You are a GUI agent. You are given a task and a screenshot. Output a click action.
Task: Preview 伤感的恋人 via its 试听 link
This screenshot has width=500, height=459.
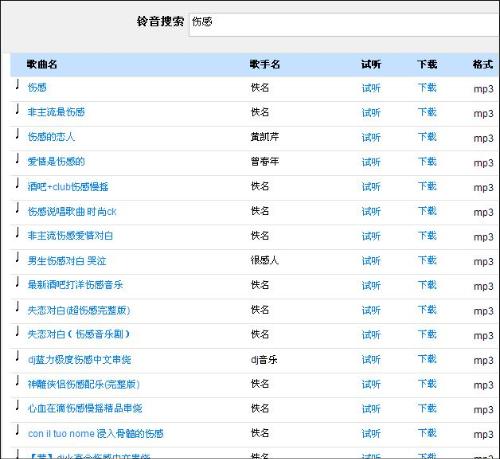click(x=371, y=137)
